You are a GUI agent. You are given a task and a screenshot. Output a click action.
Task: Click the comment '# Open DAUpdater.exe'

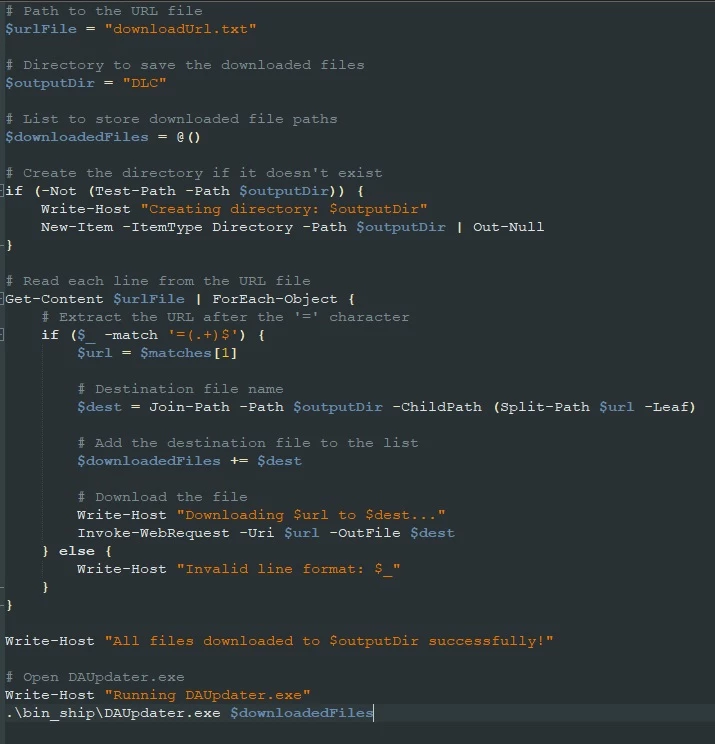[x=95, y=678]
